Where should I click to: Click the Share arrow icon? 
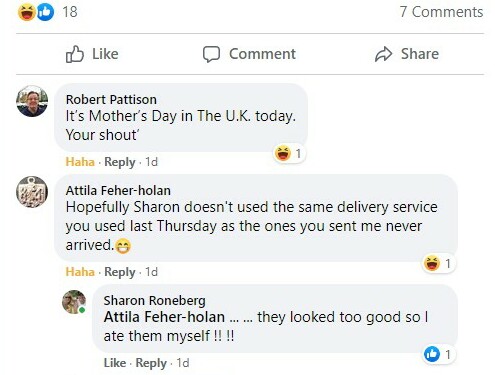[x=383, y=54]
